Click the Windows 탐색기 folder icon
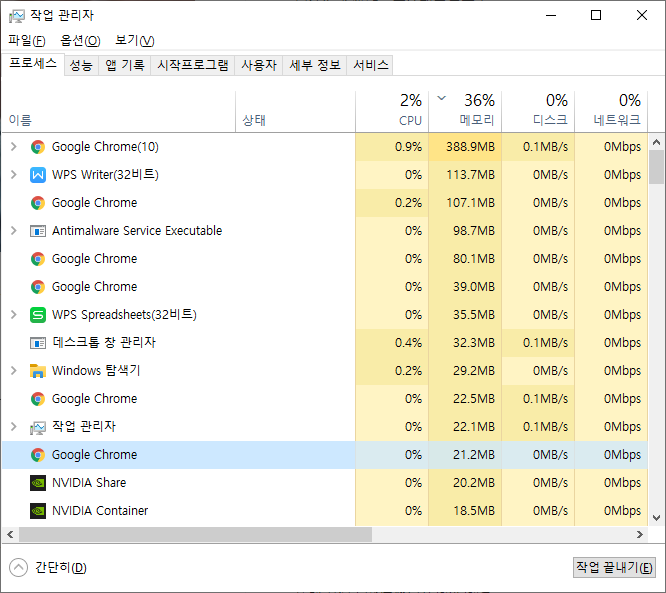Image resolution: width=666 pixels, height=593 pixels. (38, 371)
